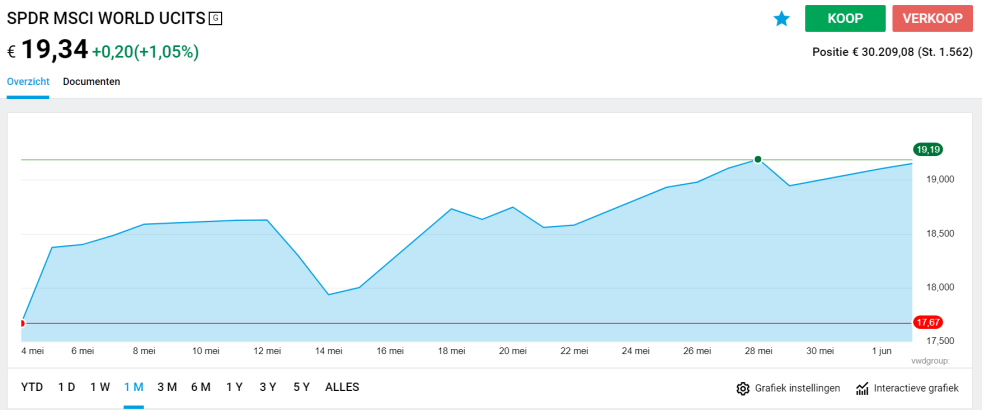Select the YTD time range

click(x=32, y=387)
